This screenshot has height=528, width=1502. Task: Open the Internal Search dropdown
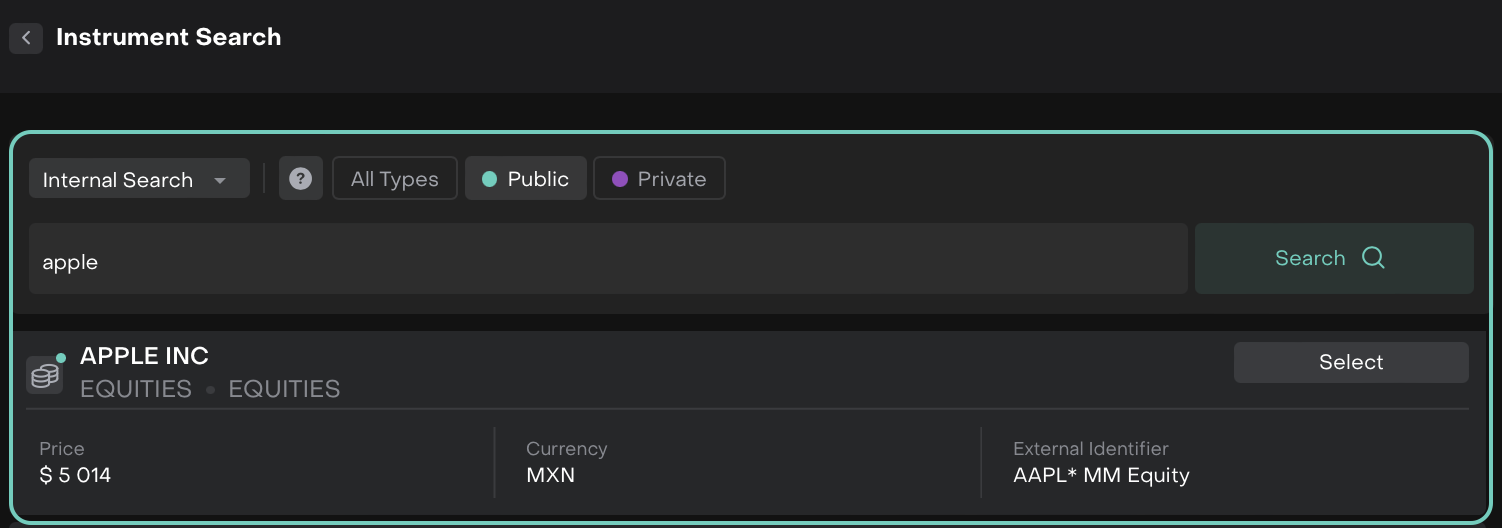[139, 179]
